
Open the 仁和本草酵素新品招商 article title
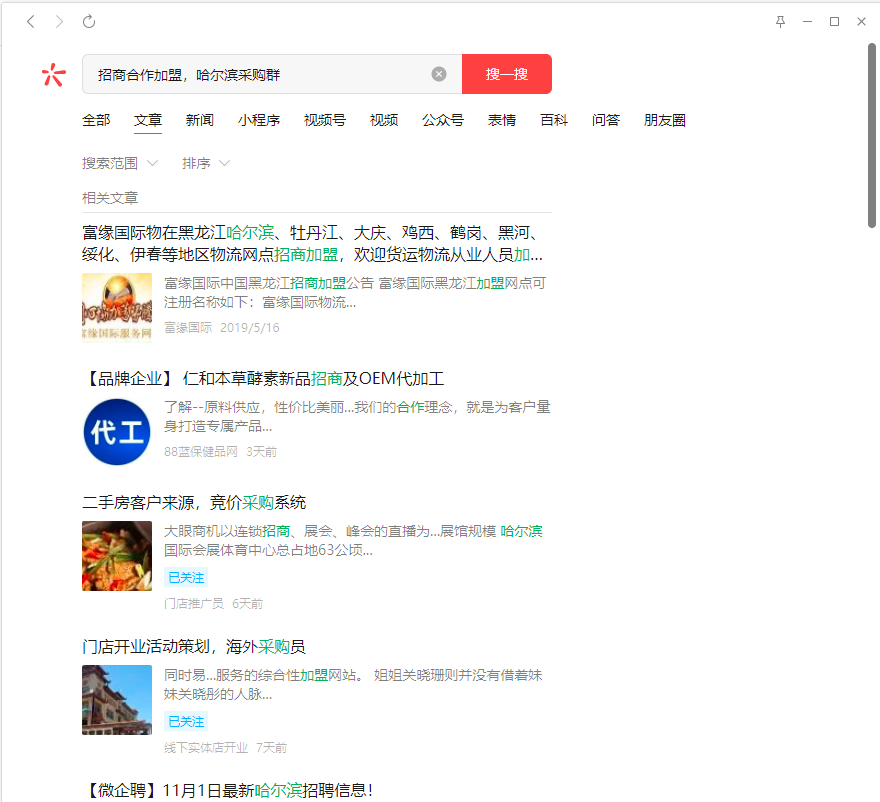[263, 379]
